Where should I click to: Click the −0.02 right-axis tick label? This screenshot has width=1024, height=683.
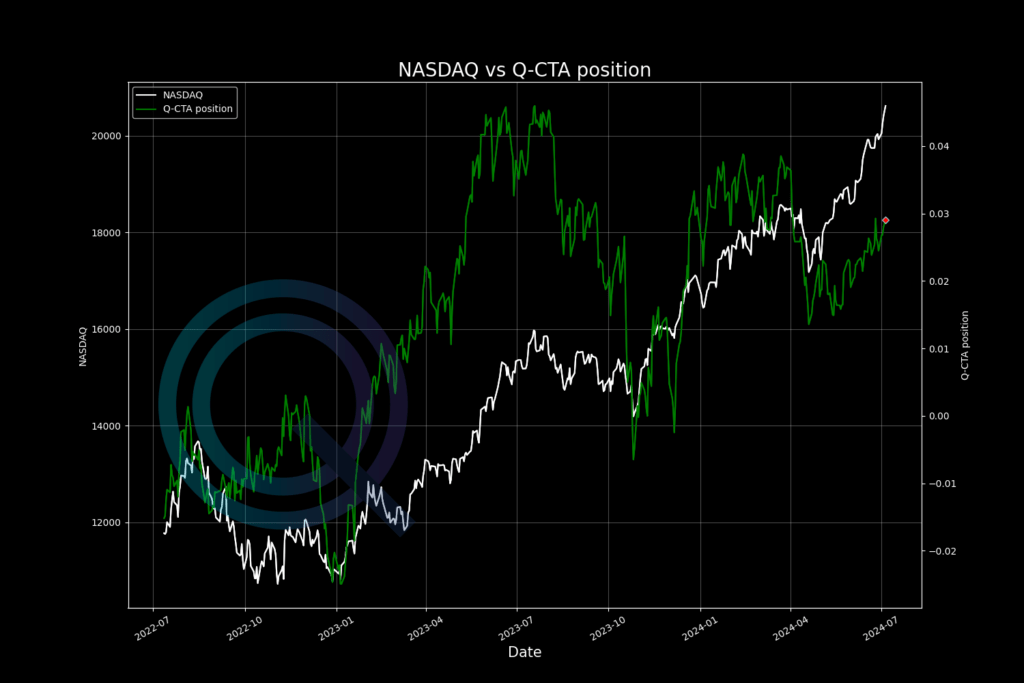(x=942, y=551)
